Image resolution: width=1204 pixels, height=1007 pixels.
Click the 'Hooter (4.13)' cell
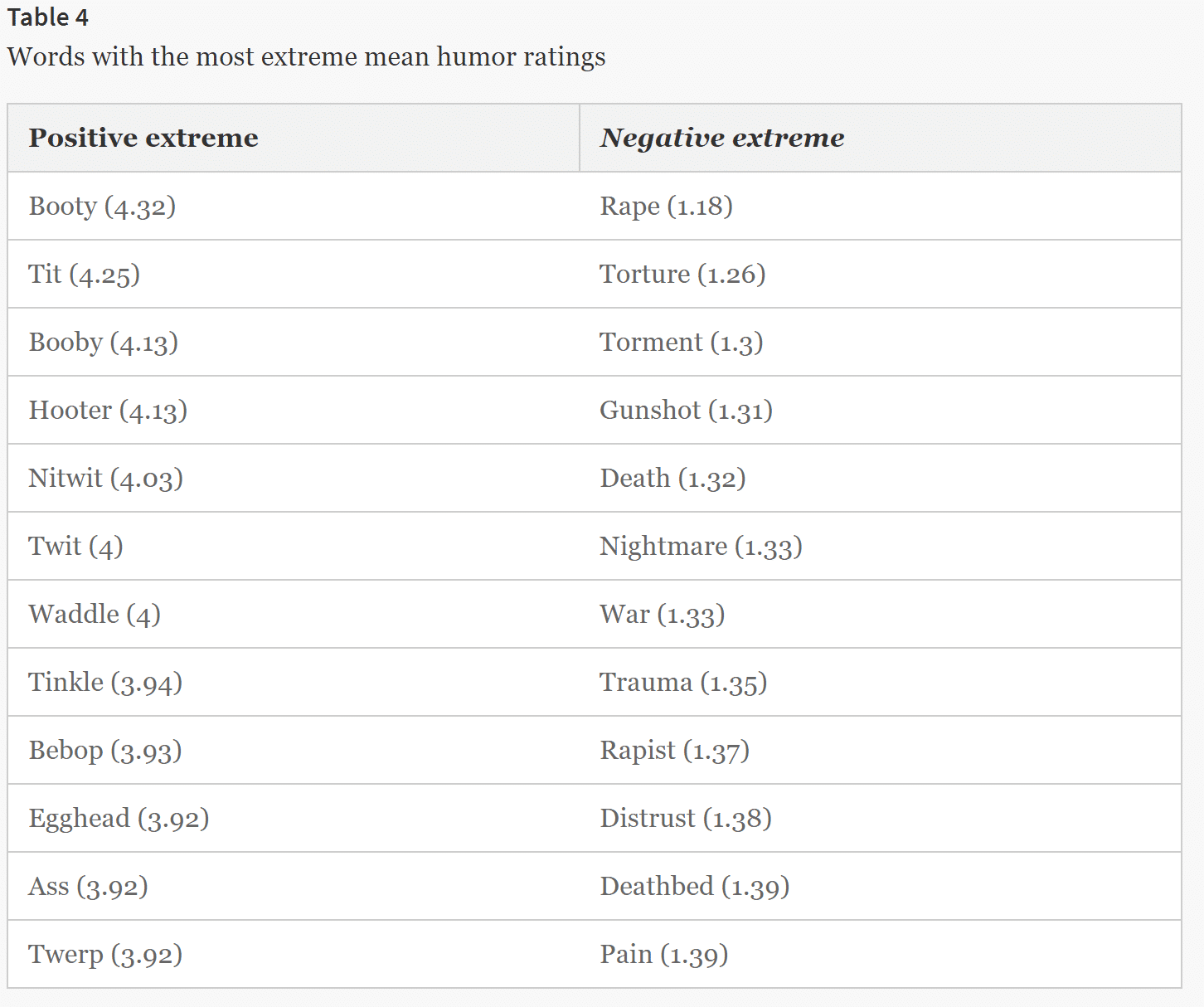108,411
